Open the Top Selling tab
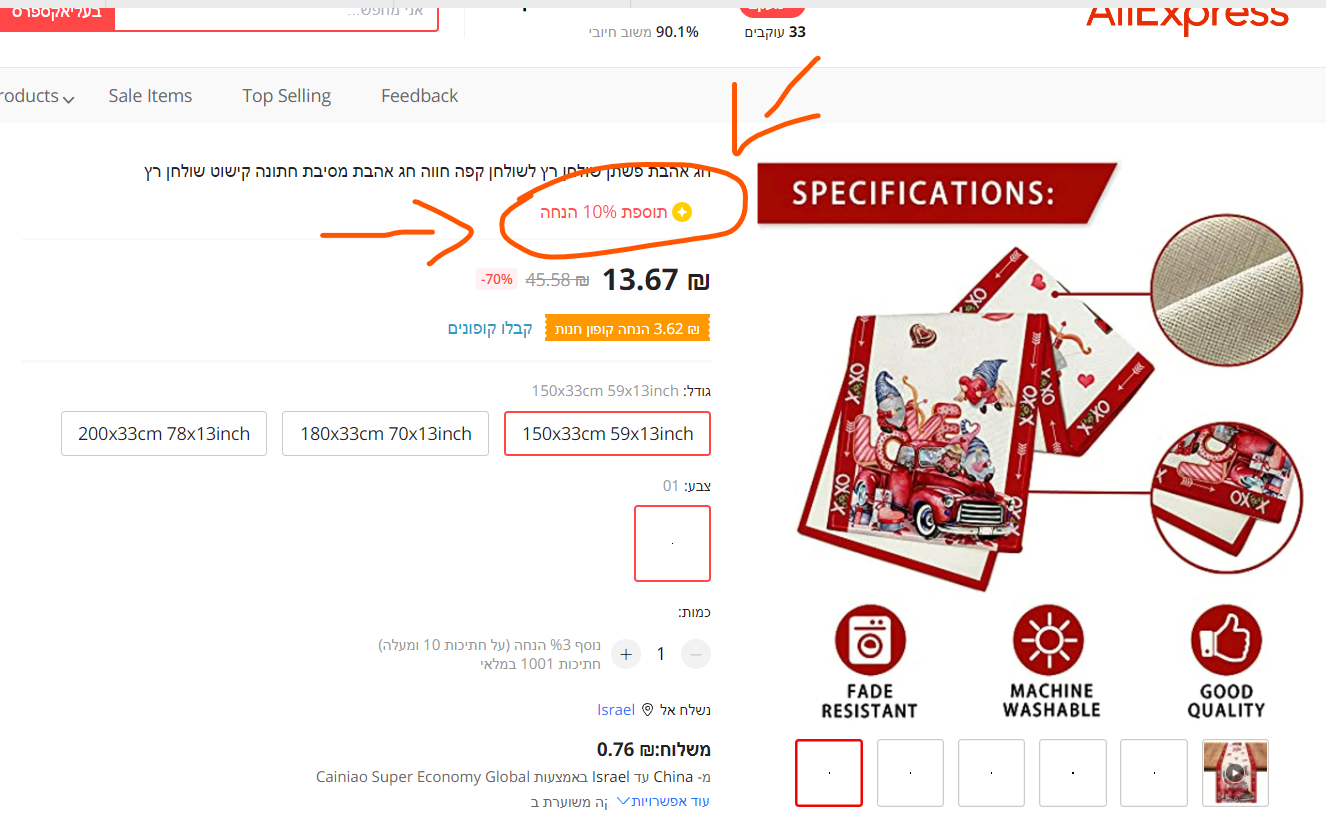The width and height of the screenshot is (1326, 826). tap(286, 96)
